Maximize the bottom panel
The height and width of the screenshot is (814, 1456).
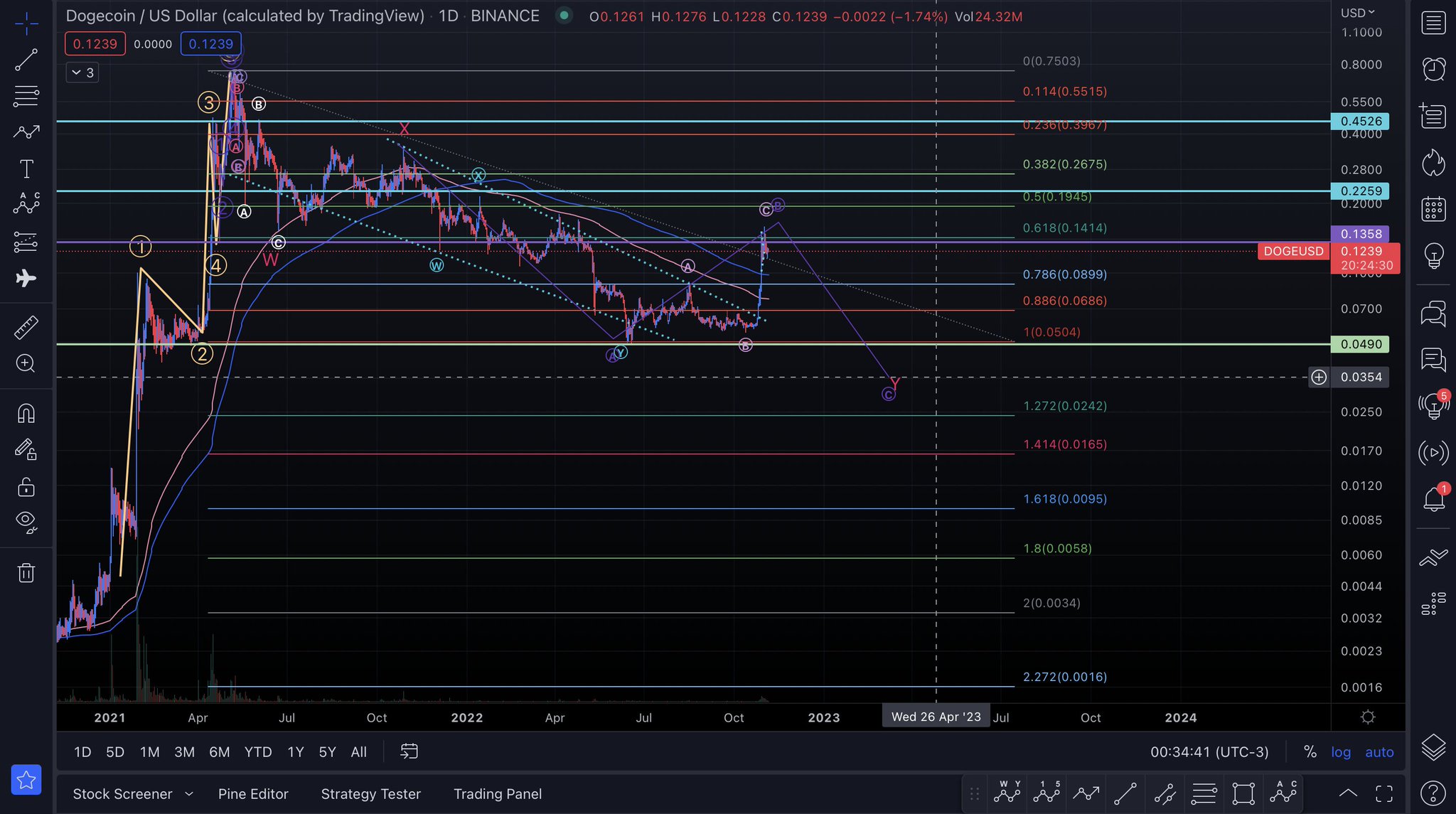tap(1384, 793)
